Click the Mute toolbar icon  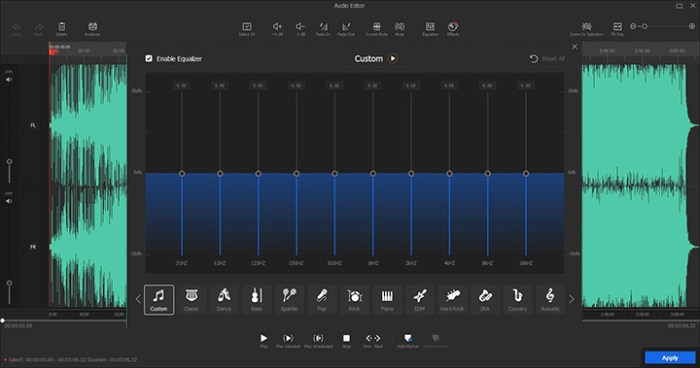tap(400, 27)
